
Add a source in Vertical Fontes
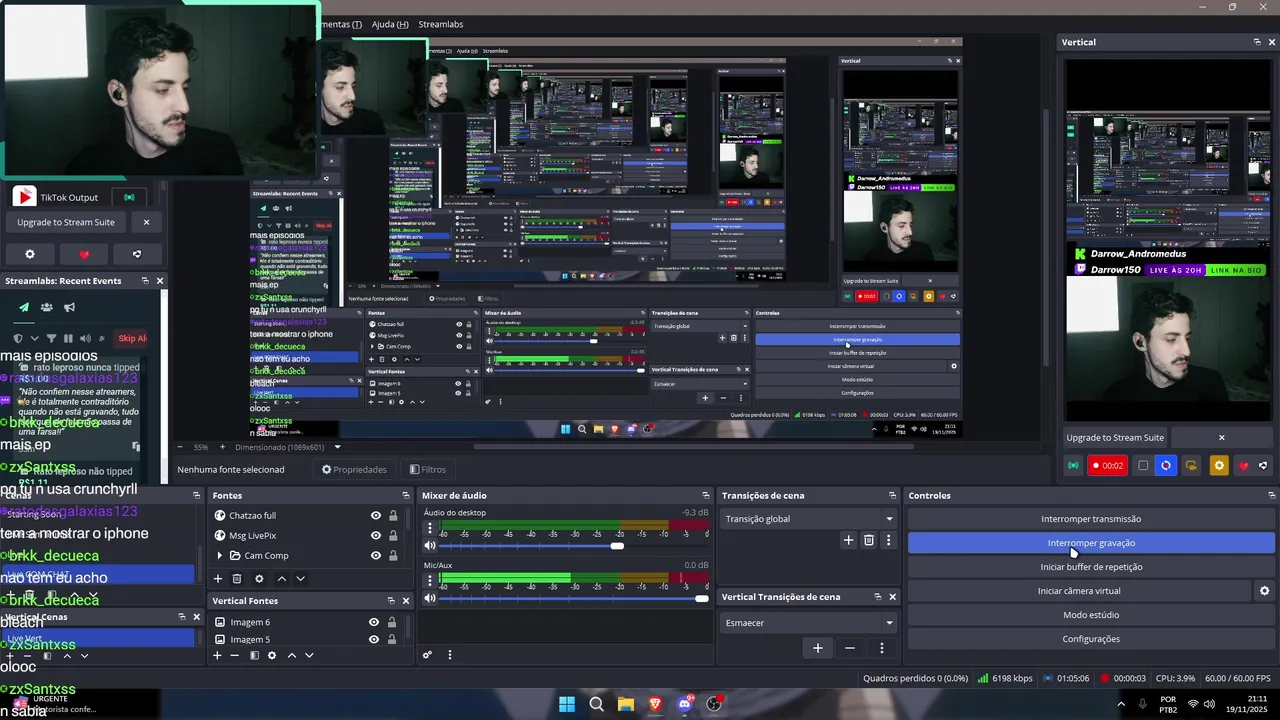[x=217, y=655]
